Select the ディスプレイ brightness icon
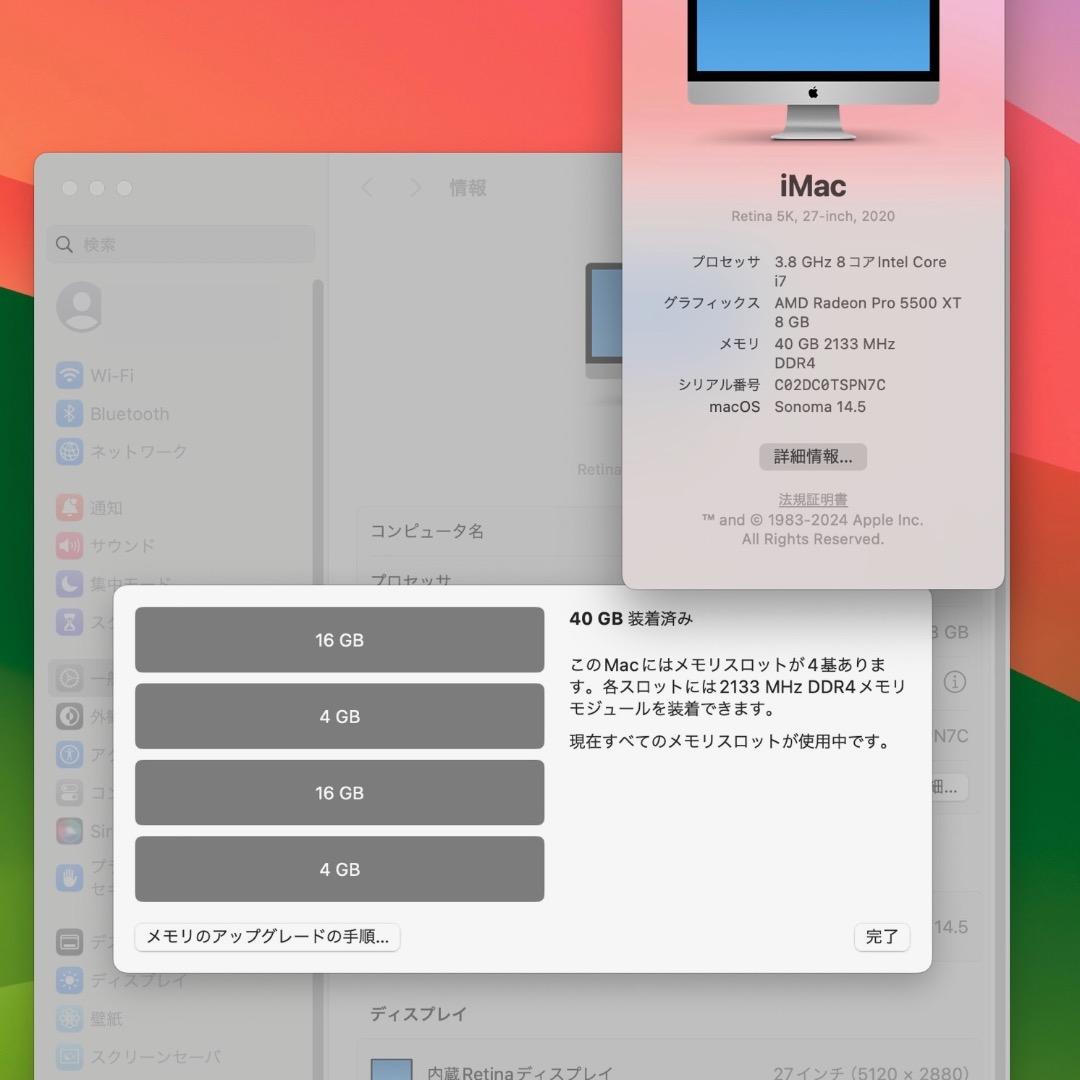Screen dimensions: 1080x1080 (68, 980)
